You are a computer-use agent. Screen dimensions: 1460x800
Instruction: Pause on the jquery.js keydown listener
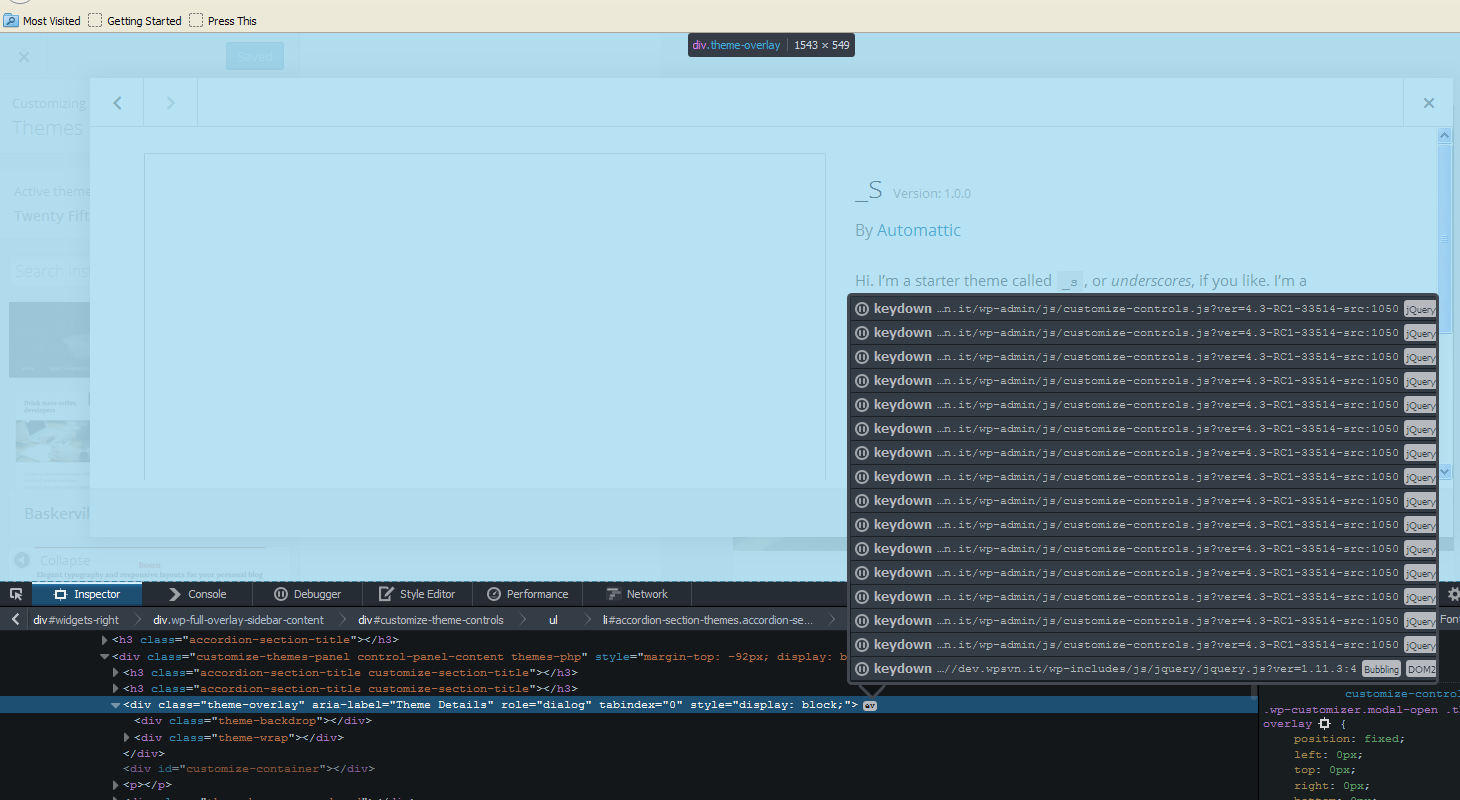(862, 669)
